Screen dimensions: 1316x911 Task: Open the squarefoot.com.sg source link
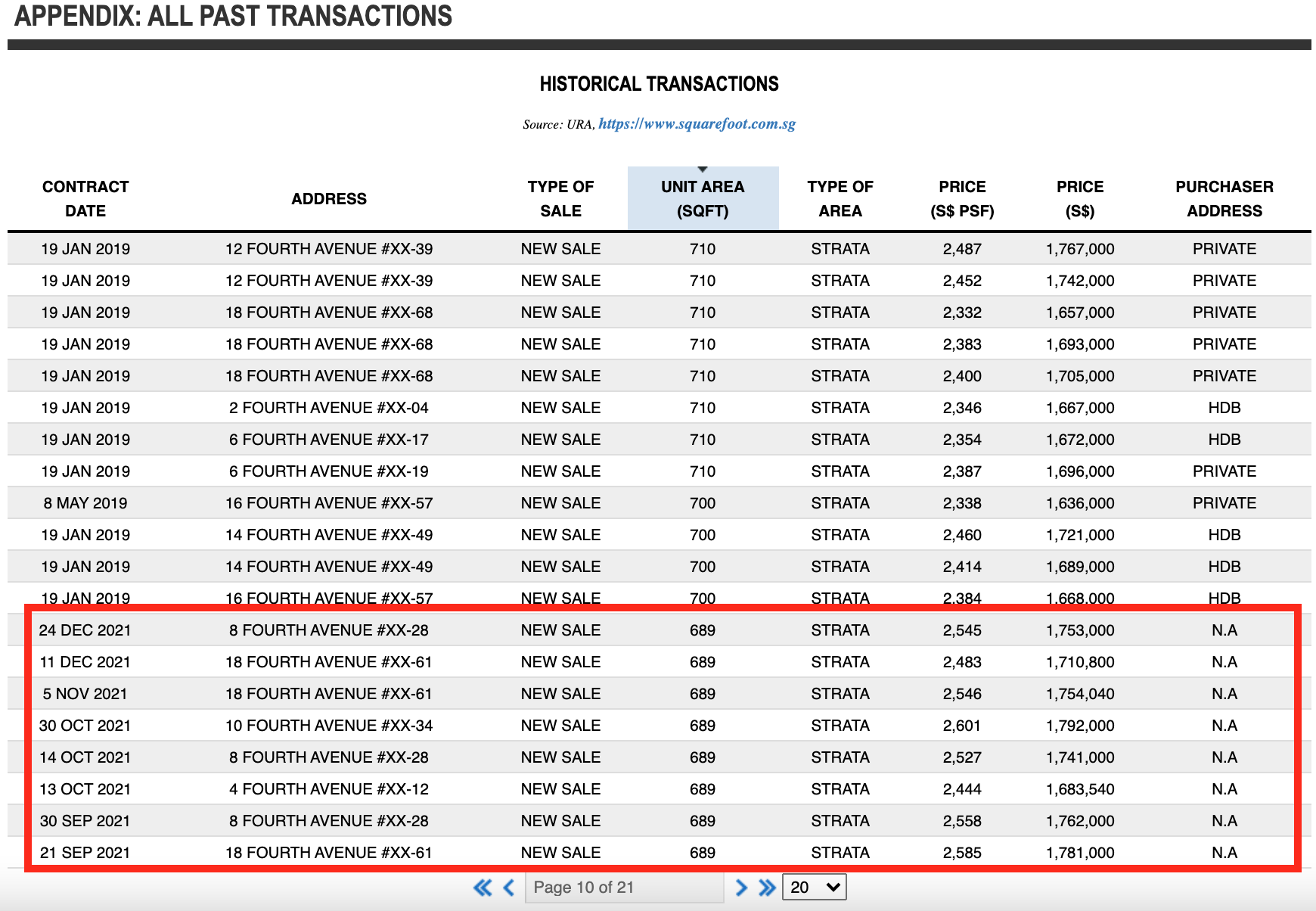click(697, 124)
